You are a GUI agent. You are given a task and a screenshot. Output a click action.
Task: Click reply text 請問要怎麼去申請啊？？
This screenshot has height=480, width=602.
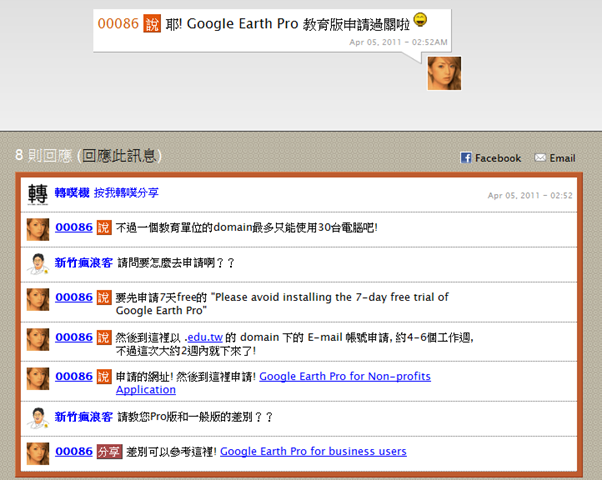[x=176, y=263]
